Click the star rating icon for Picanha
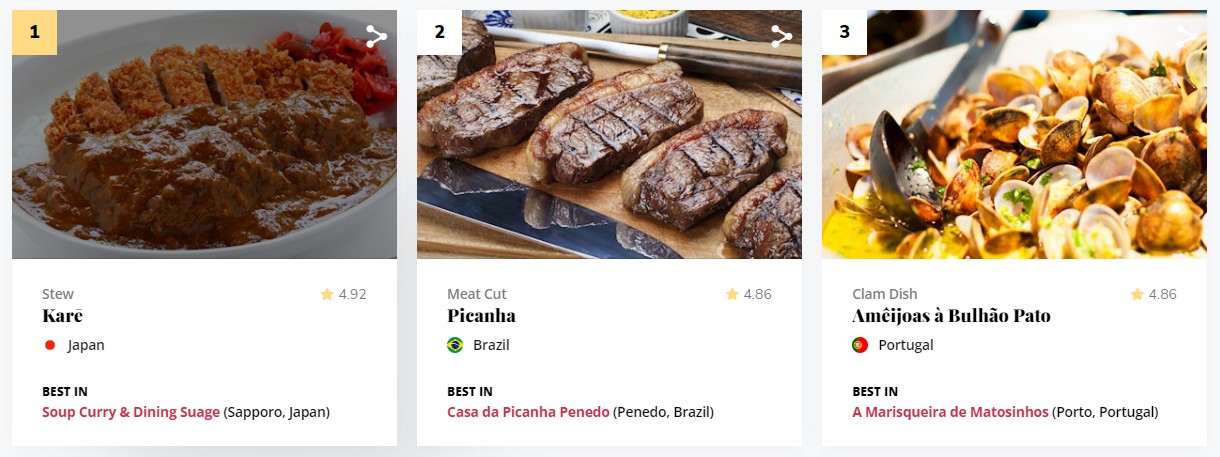The width and height of the screenshot is (1220, 457). click(732, 294)
